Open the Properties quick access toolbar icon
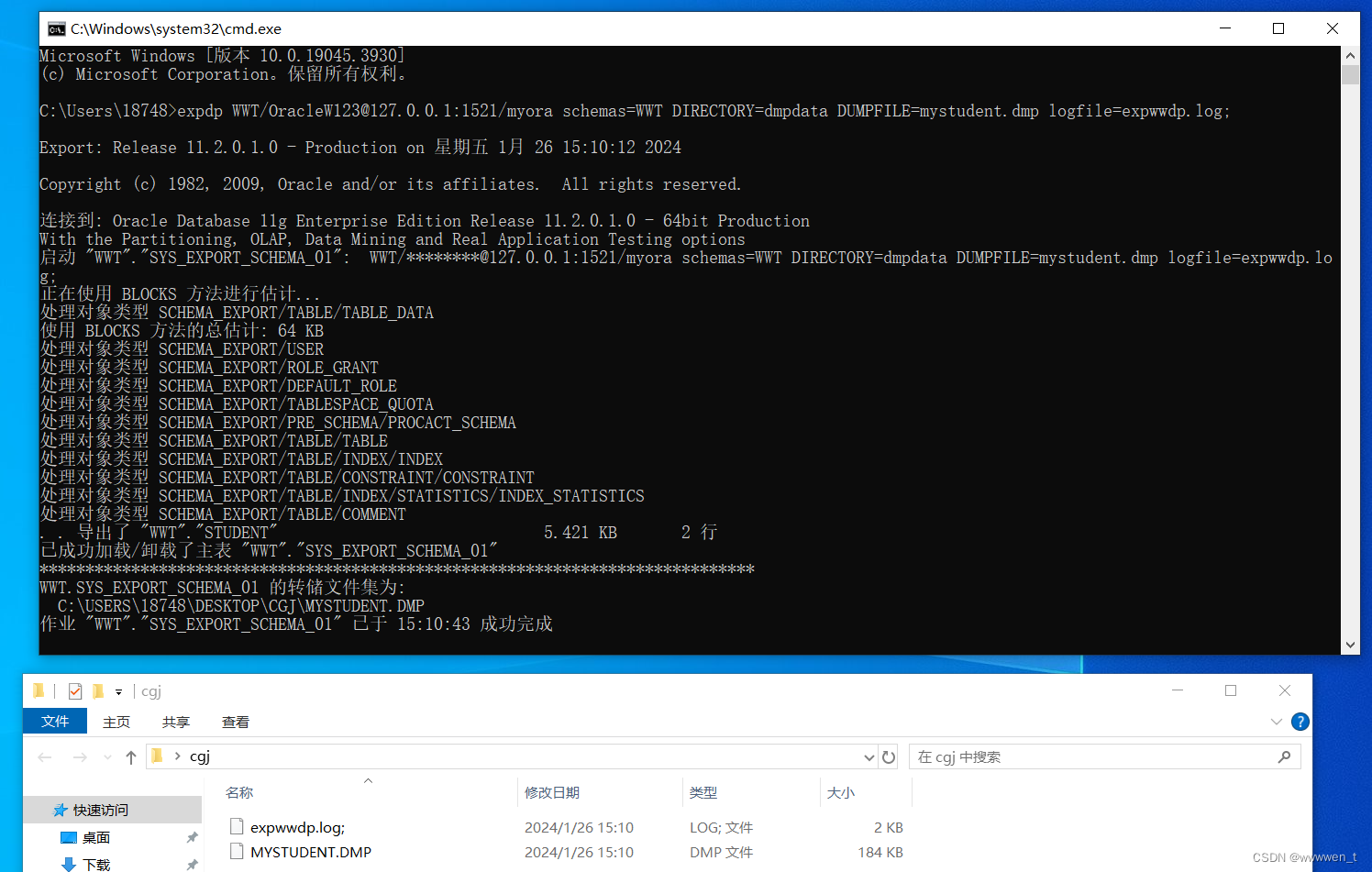 [75, 691]
